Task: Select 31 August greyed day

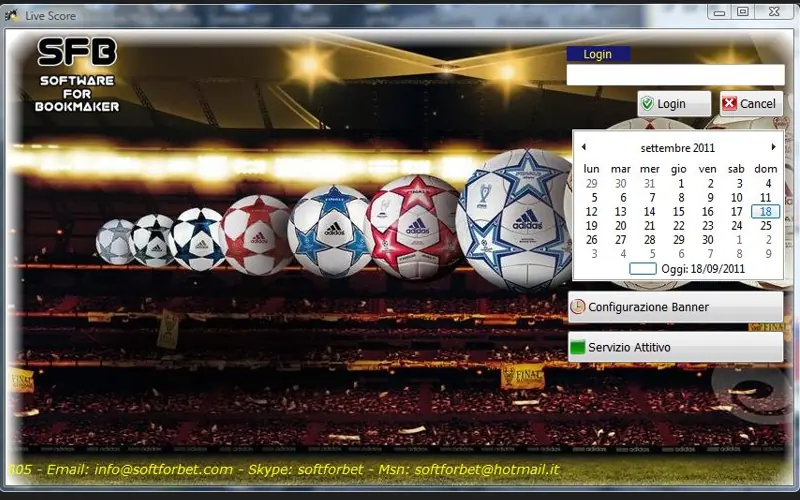Action: 649,184
